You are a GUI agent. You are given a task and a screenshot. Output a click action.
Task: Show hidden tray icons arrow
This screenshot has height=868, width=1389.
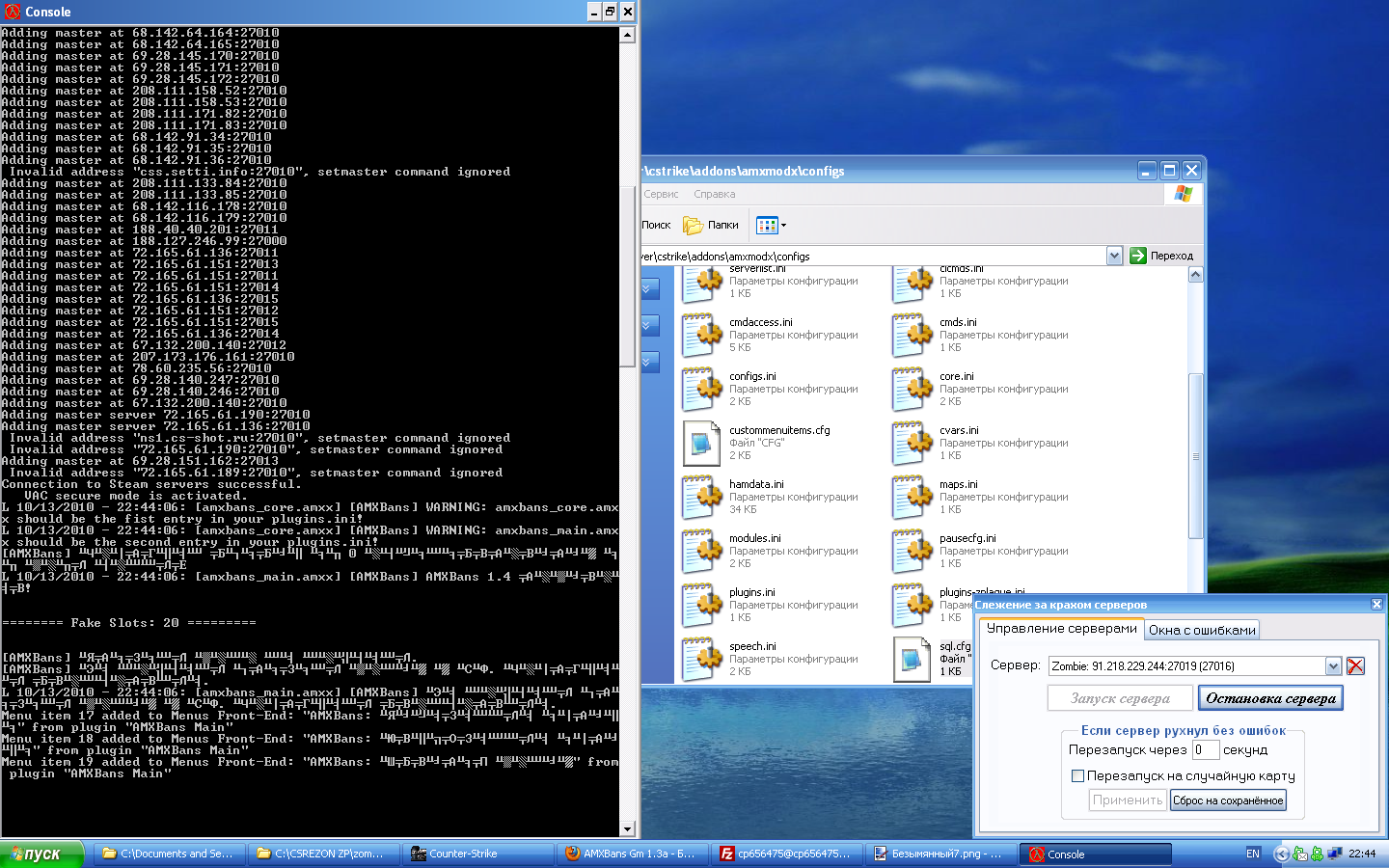1281,854
